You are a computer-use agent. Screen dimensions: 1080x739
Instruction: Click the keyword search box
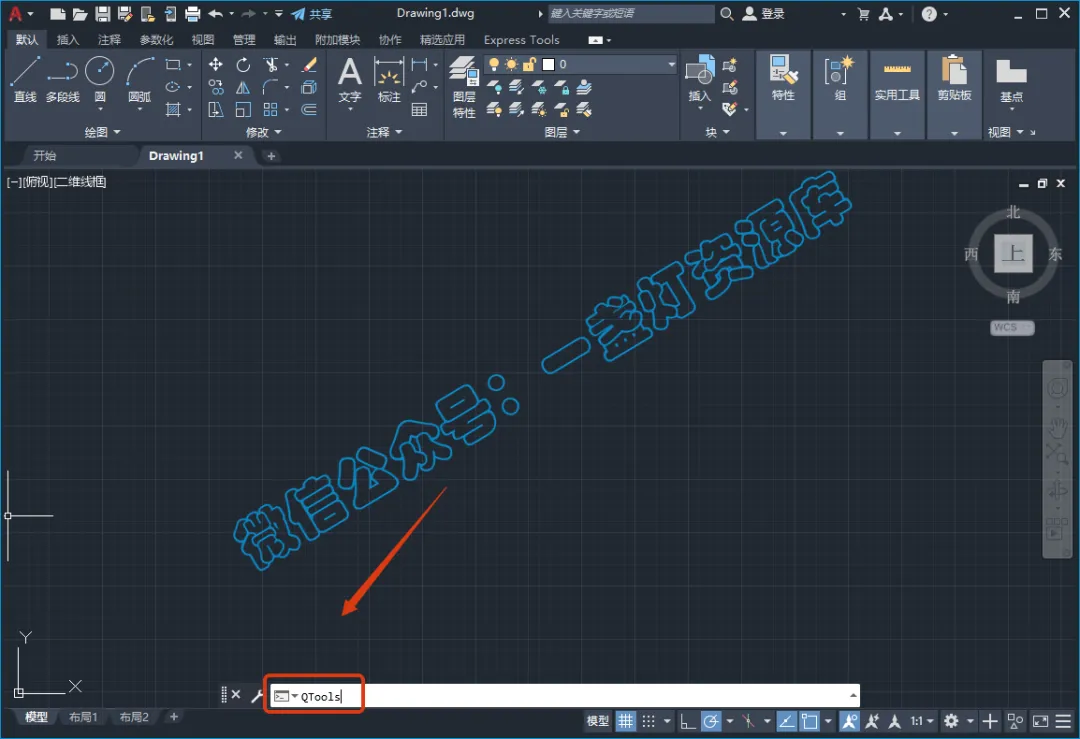pos(631,14)
